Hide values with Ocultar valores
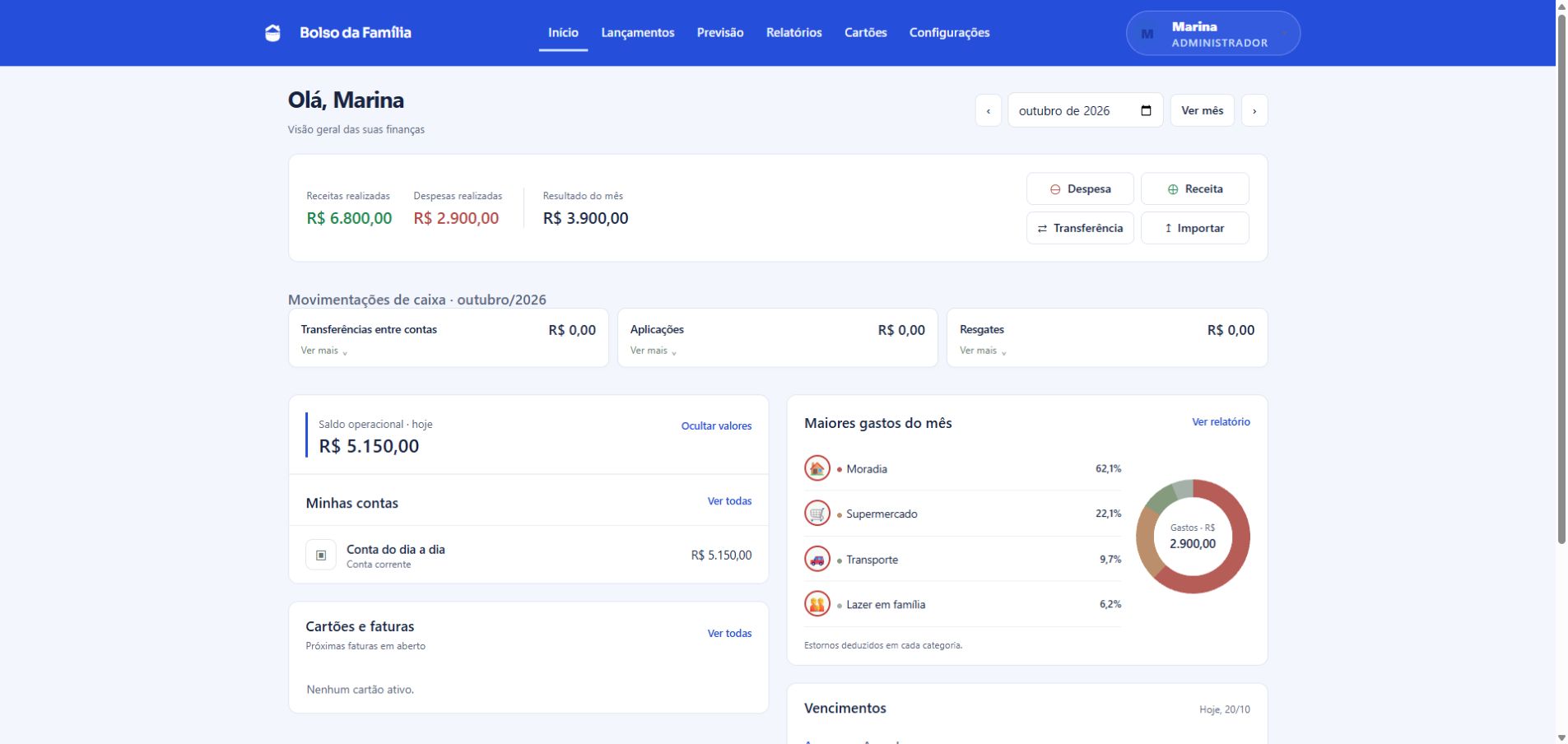Screen dimensions: 1568x744 point(716,425)
